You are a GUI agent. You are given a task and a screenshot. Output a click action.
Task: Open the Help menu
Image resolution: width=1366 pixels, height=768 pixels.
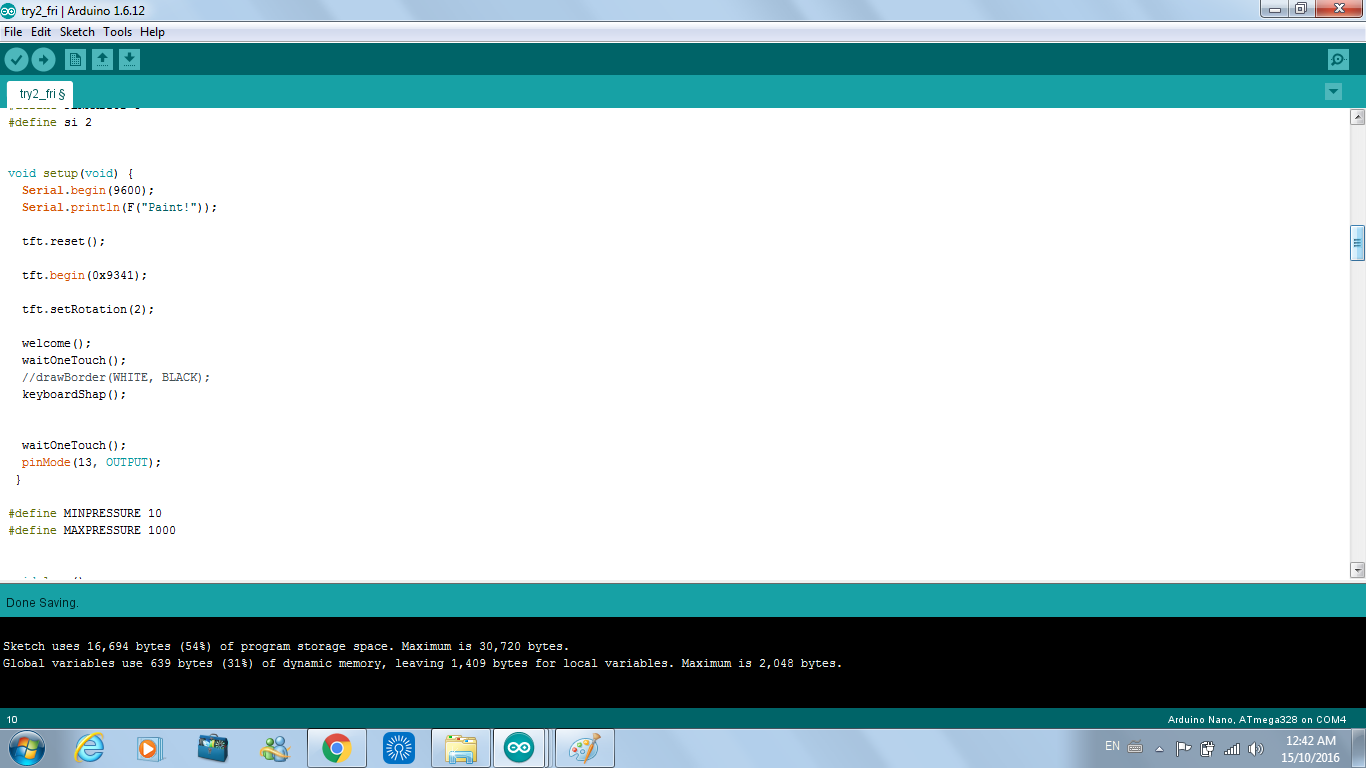click(152, 32)
